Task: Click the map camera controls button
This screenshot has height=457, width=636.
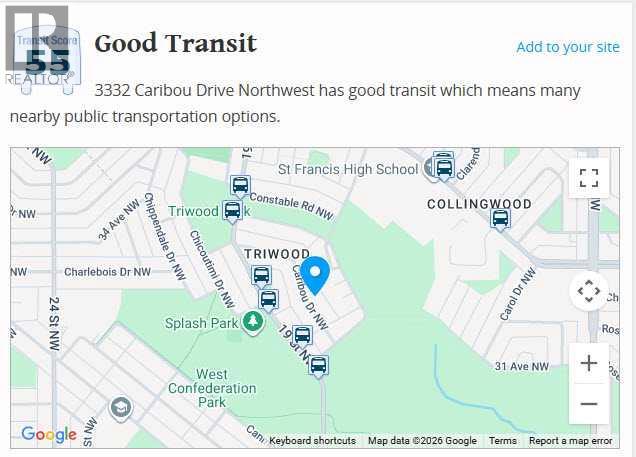Action: [589, 292]
